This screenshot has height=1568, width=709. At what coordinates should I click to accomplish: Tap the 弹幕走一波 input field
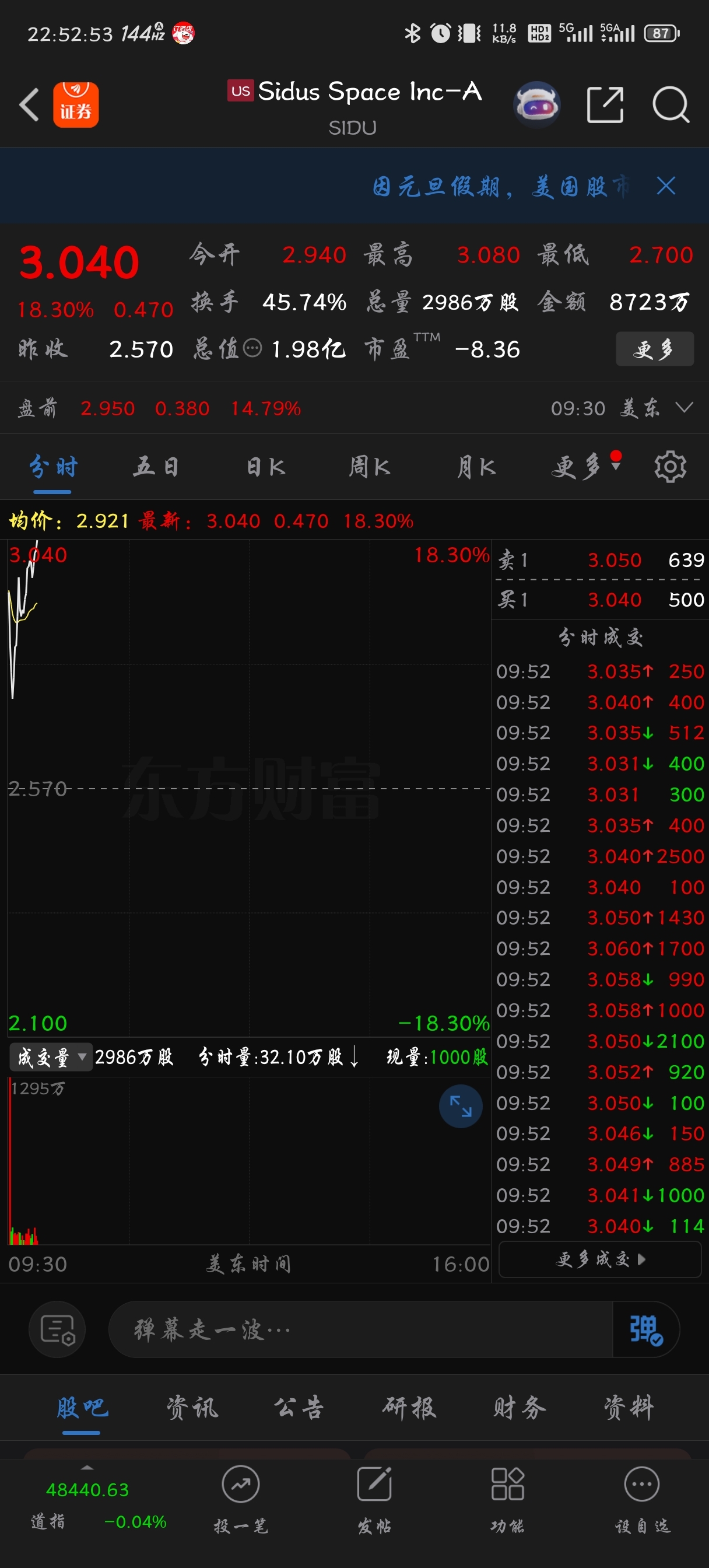tap(360, 1330)
